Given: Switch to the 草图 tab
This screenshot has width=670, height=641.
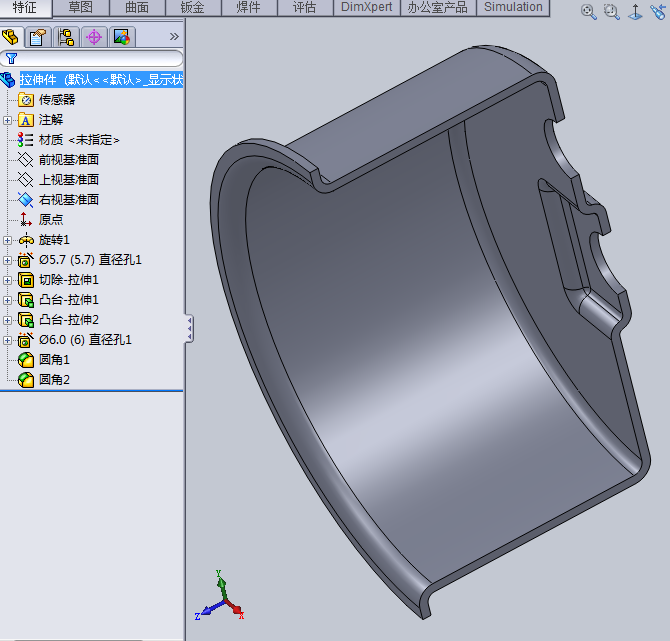Looking at the screenshot, I should click(x=81, y=8).
